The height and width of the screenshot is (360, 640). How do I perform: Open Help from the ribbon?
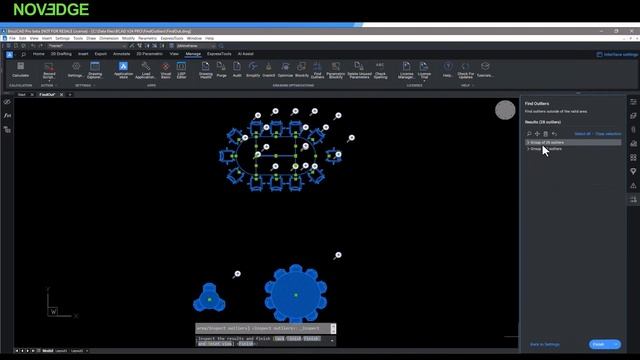point(447,69)
